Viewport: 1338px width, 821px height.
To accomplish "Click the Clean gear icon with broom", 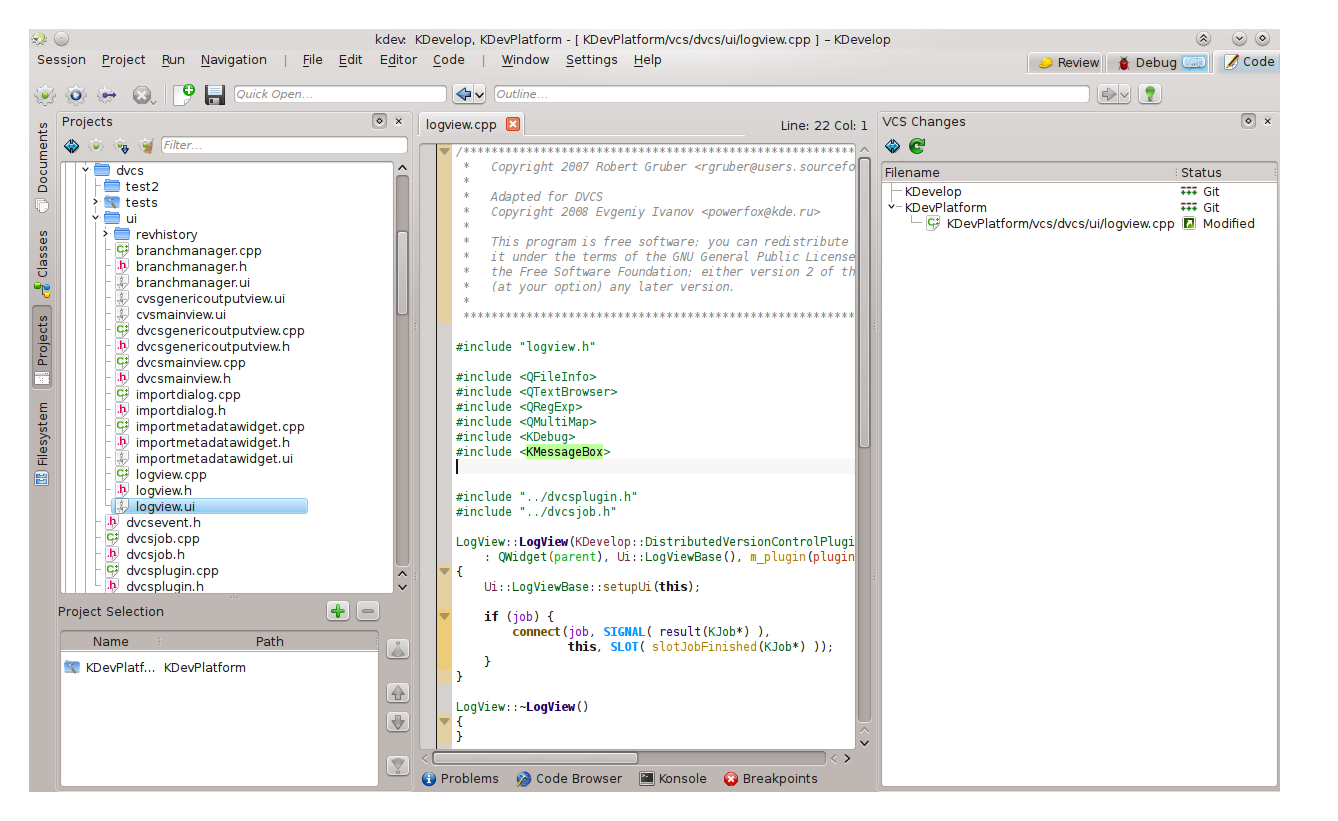I will 147,146.
